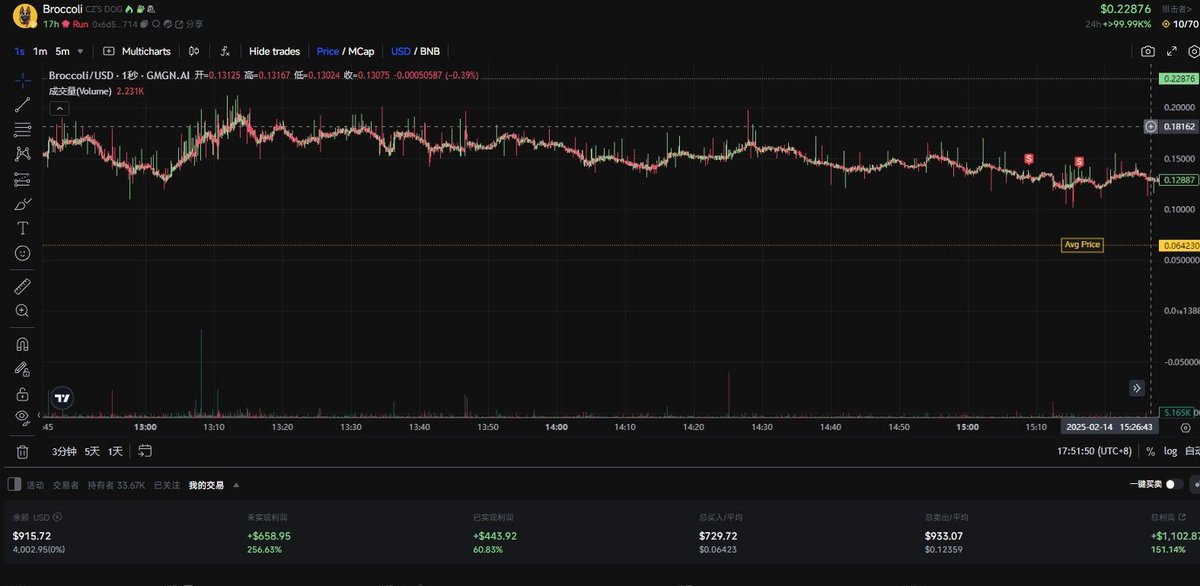1200x586 pixels.
Task: Click Hide trades button
Action: pos(274,51)
